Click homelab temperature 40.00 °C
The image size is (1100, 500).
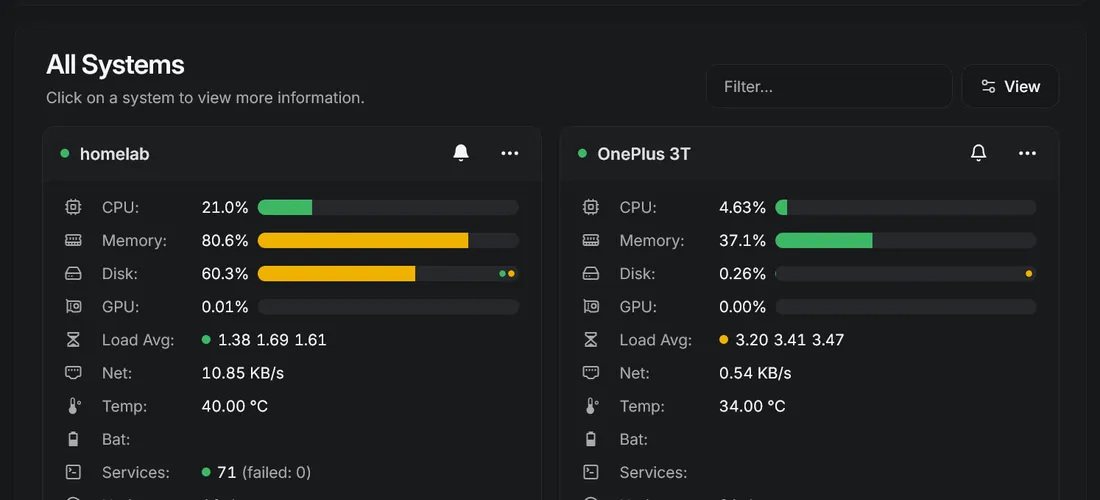[x=234, y=406]
